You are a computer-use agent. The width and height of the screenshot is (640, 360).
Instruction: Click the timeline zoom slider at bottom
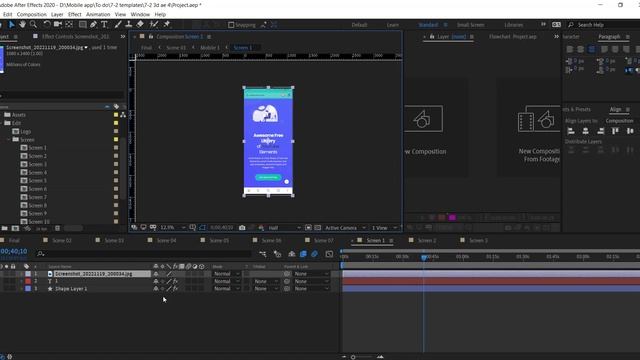(x=362, y=357)
